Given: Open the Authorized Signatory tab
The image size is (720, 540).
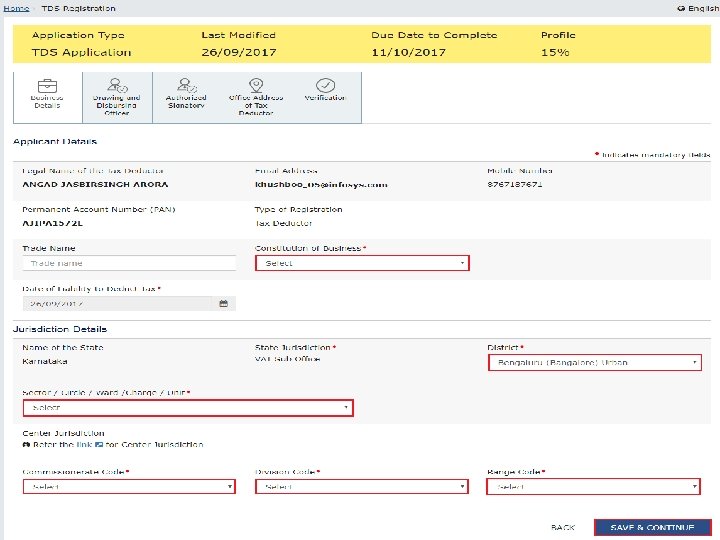Looking at the screenshot, I should (186, 97).
